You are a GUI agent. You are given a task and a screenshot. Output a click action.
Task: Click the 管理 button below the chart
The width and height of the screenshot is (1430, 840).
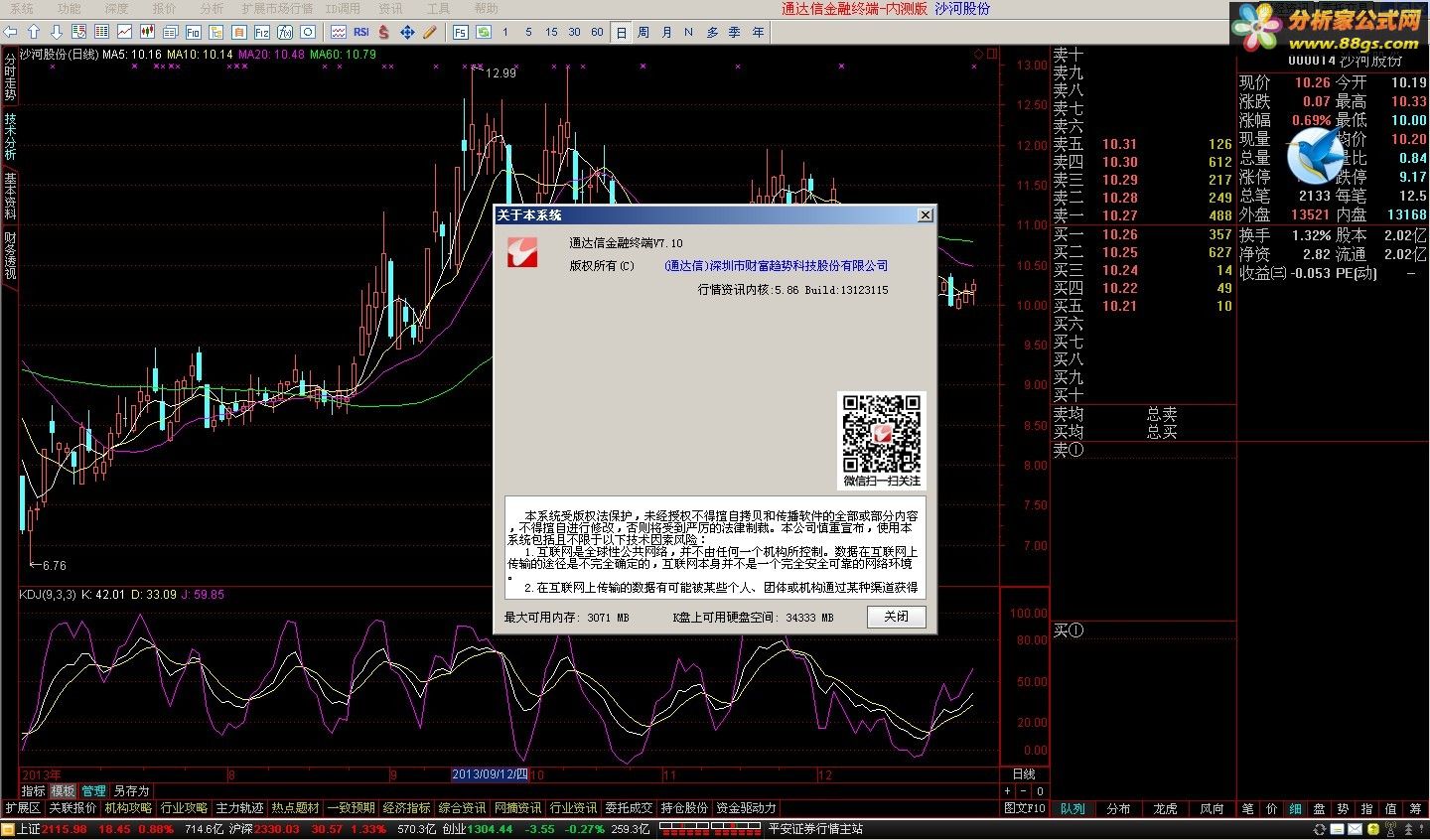click(93, 791)
